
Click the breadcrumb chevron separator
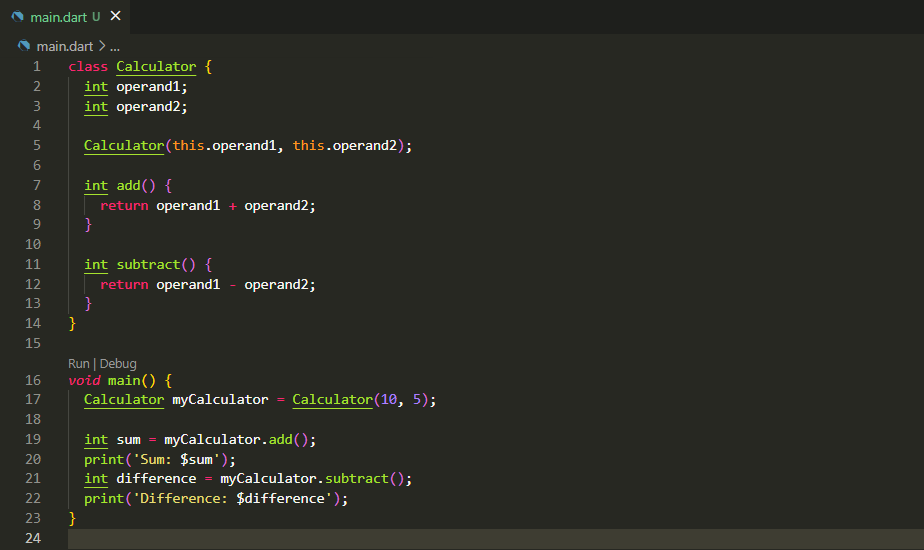click(101, 45)
